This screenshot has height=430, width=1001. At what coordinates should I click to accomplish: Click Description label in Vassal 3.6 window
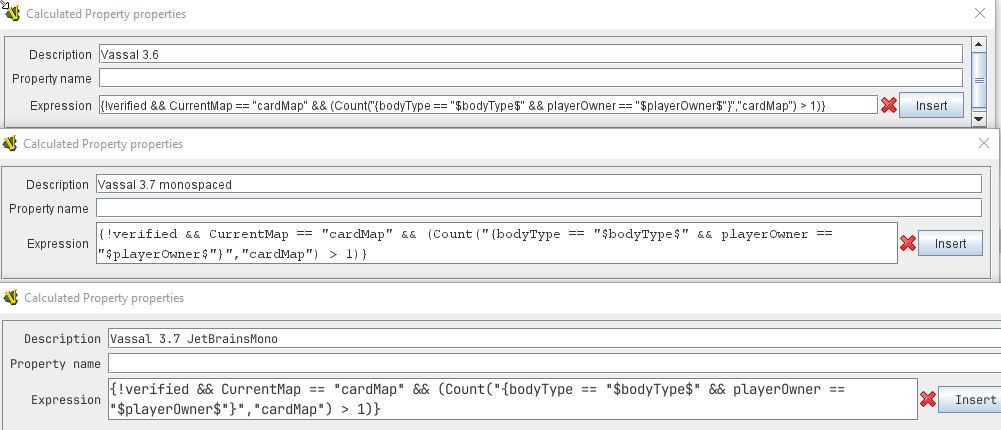[x=61, y=55]
